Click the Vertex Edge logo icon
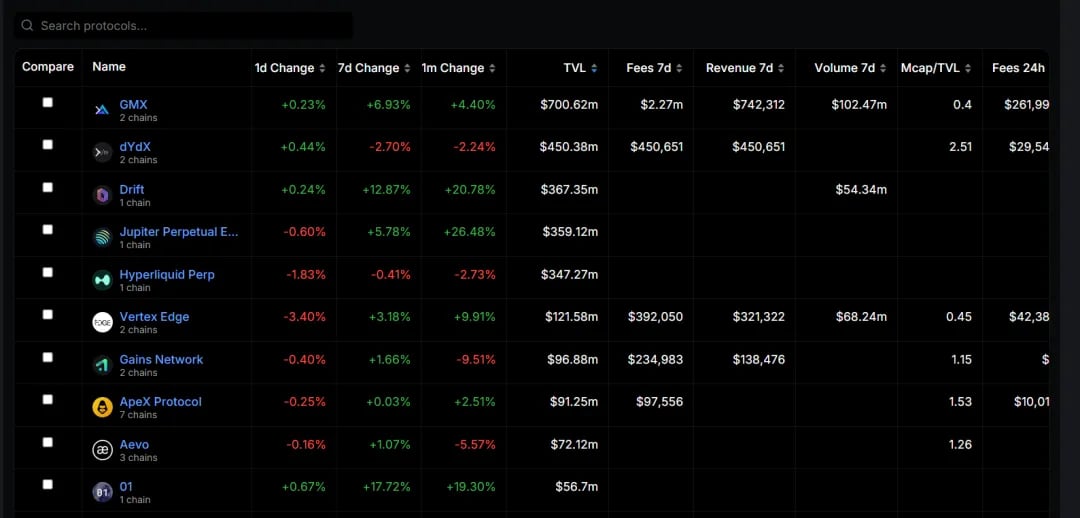The image size is (1080, 518). pos(102,322)
